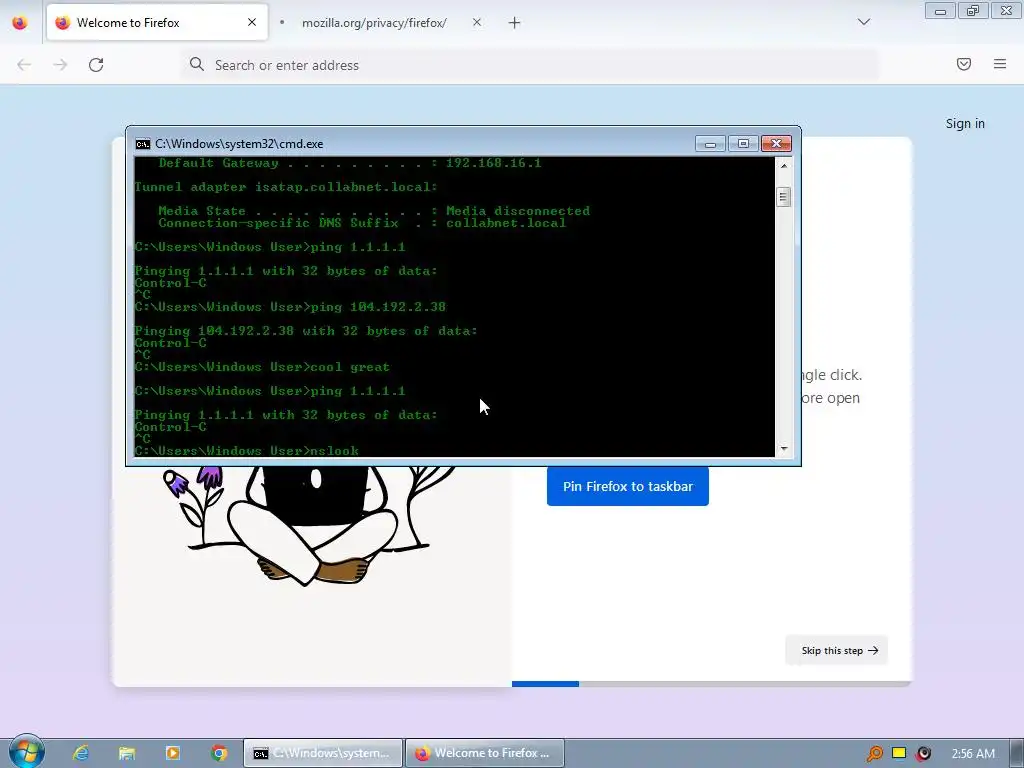The width and height of the screenshot is (1024, 768).
Task: Open the 2:56 AM system clock
Action: click(x=973, y=754)
